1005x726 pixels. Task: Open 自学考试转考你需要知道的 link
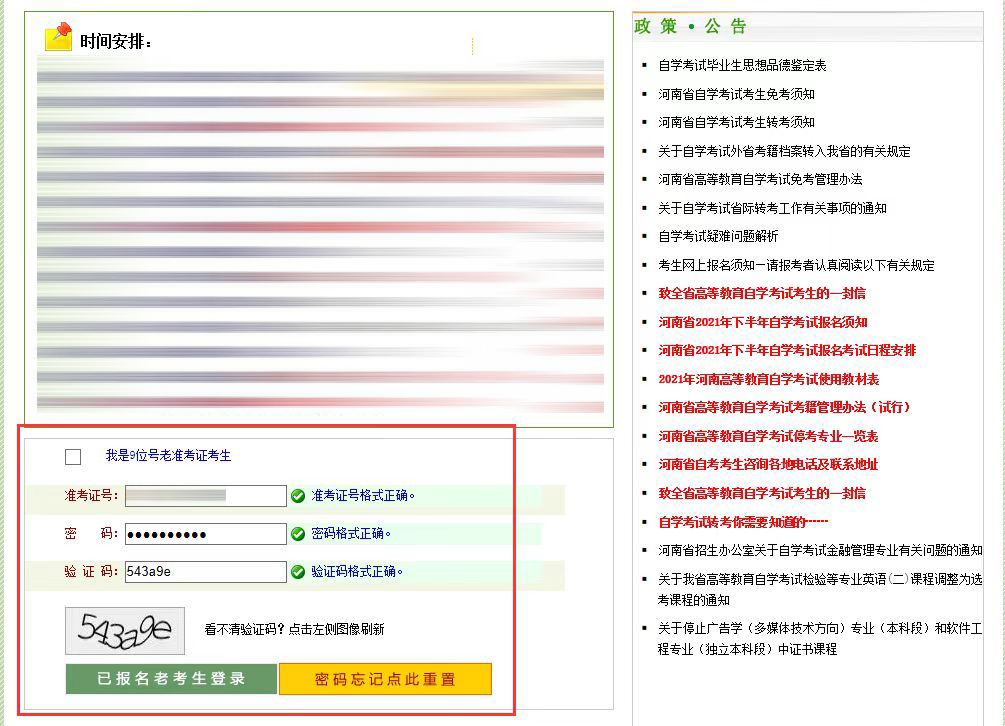pyautogui.click(x=743, y=522)
